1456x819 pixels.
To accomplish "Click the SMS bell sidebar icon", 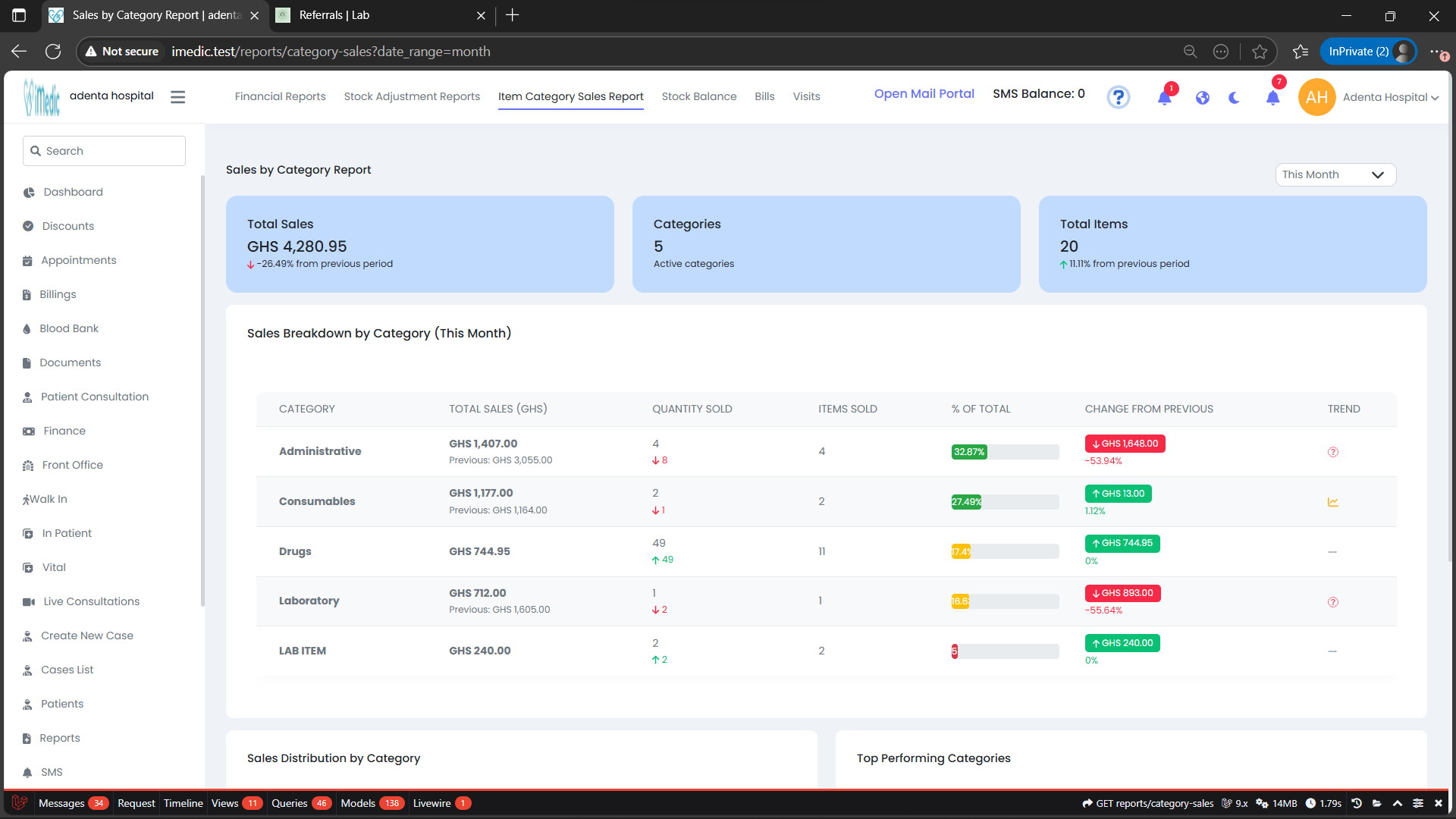I will point(27,773).
